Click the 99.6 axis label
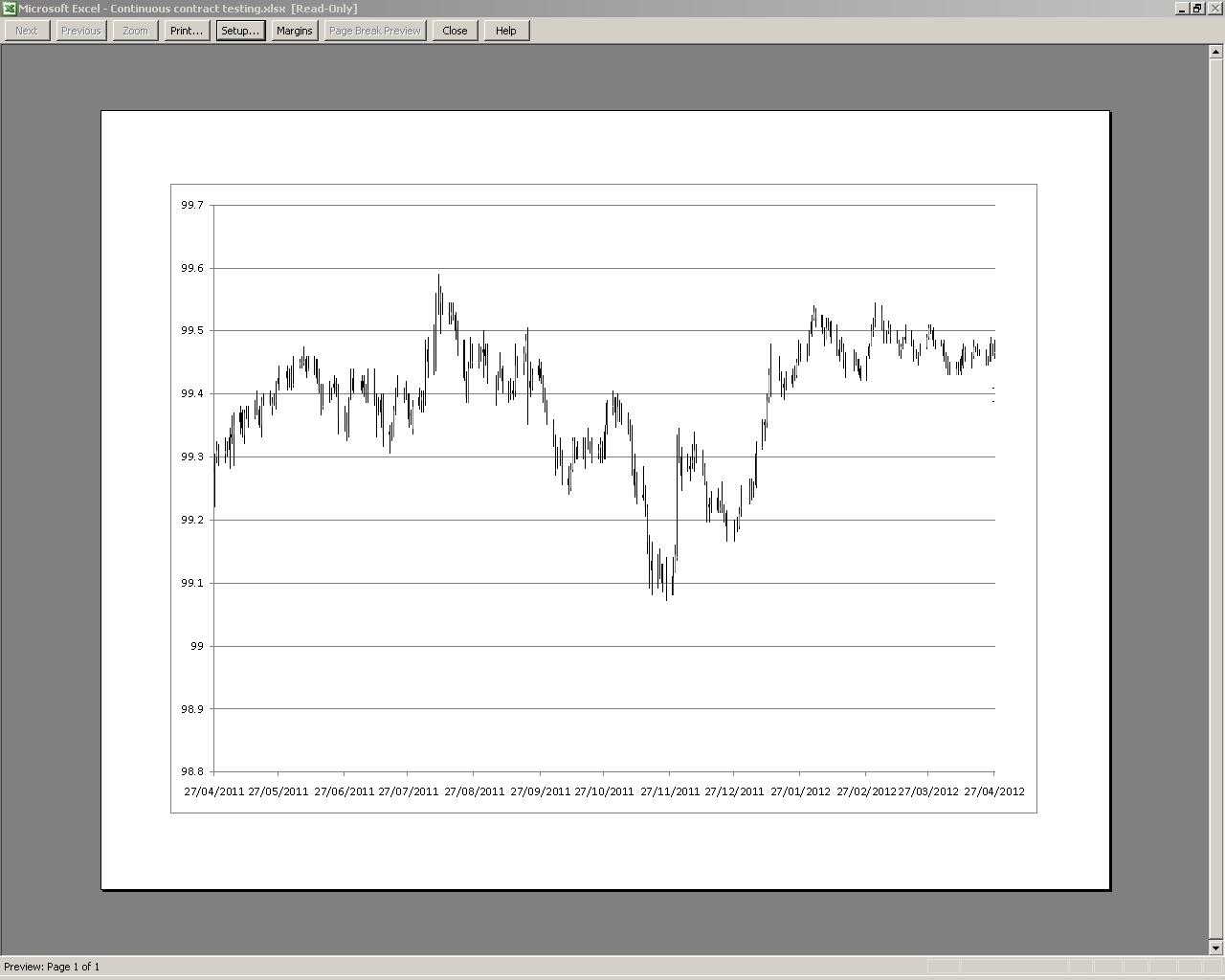 [192, 268]
